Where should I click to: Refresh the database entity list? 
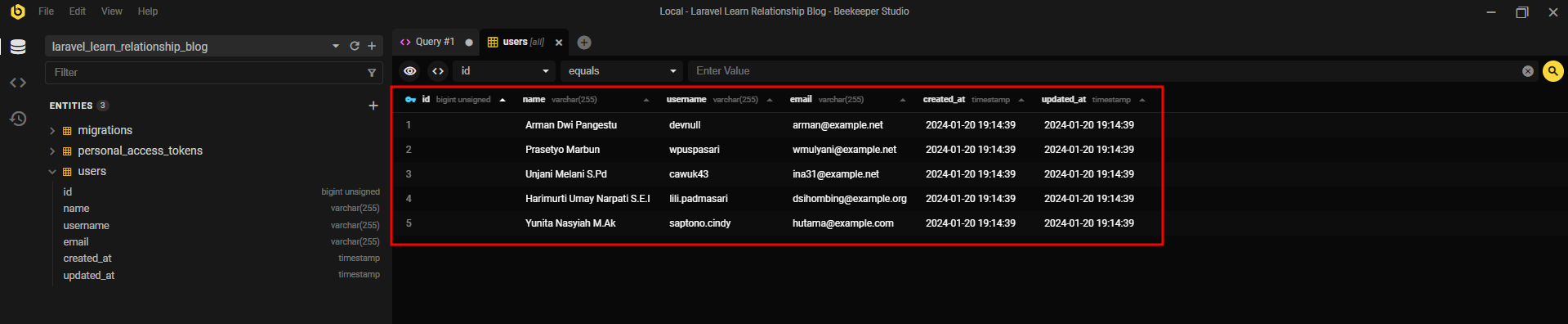pyautogui.click(x=355, y=46)
